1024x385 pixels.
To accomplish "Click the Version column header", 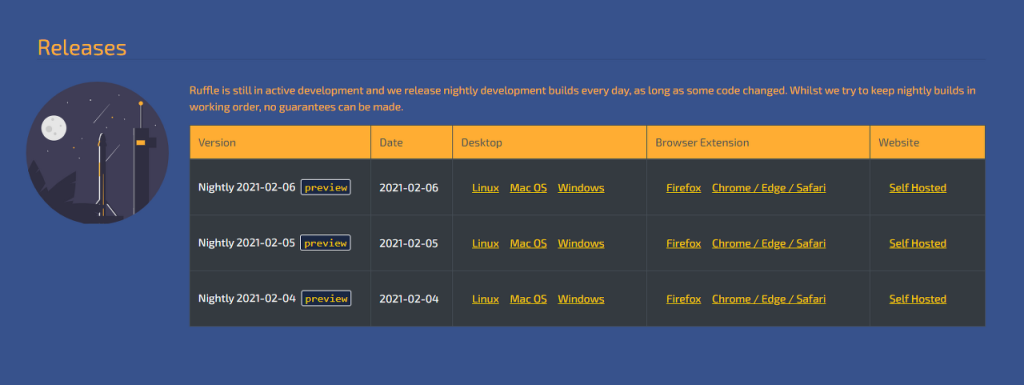I will pos(280,142).
